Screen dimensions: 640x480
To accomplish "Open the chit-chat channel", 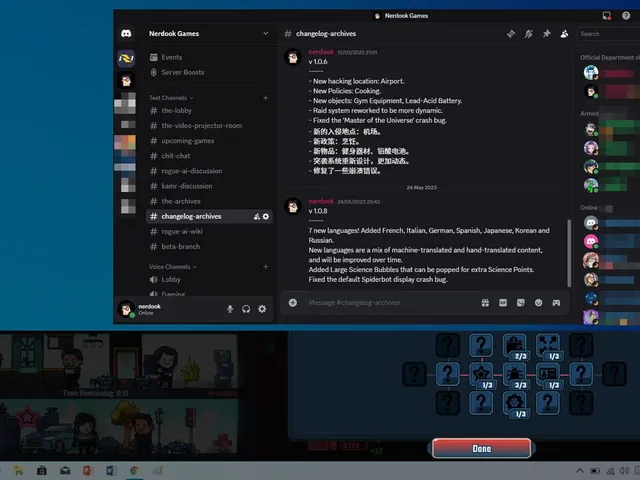I will point(209,156).
